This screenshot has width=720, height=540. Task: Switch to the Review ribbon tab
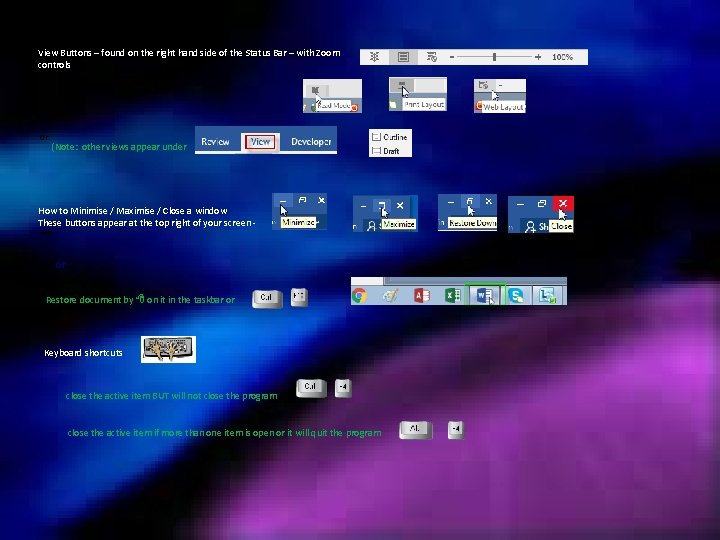point(215,141)
